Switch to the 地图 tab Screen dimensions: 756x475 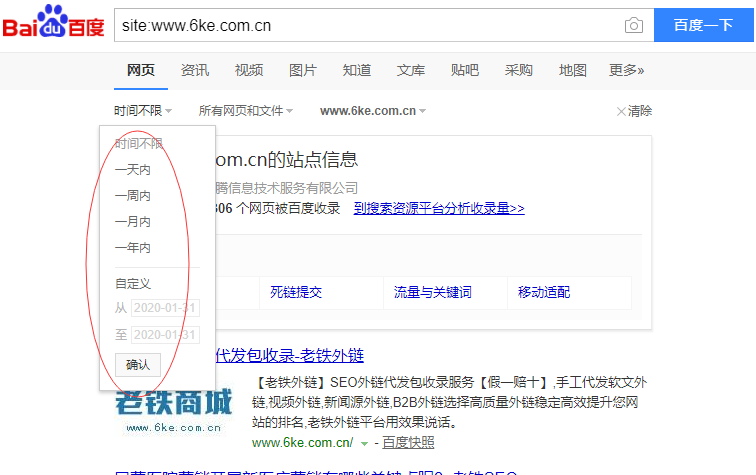point(573,70)
